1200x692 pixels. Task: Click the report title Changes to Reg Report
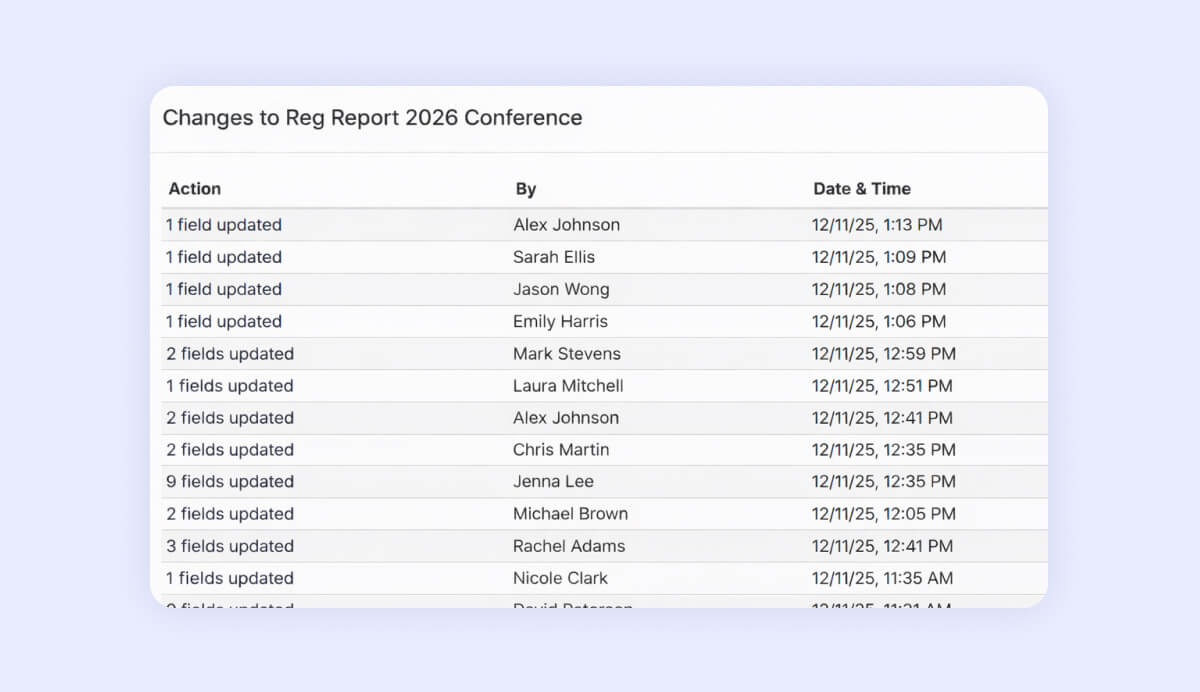tap(372, 118)
